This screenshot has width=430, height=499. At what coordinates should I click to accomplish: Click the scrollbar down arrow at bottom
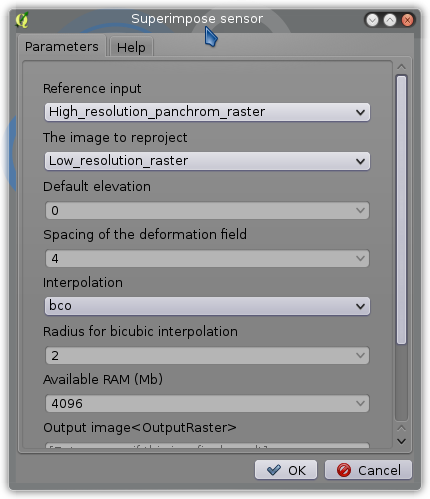pyautogui.click(x=402, y=441)
